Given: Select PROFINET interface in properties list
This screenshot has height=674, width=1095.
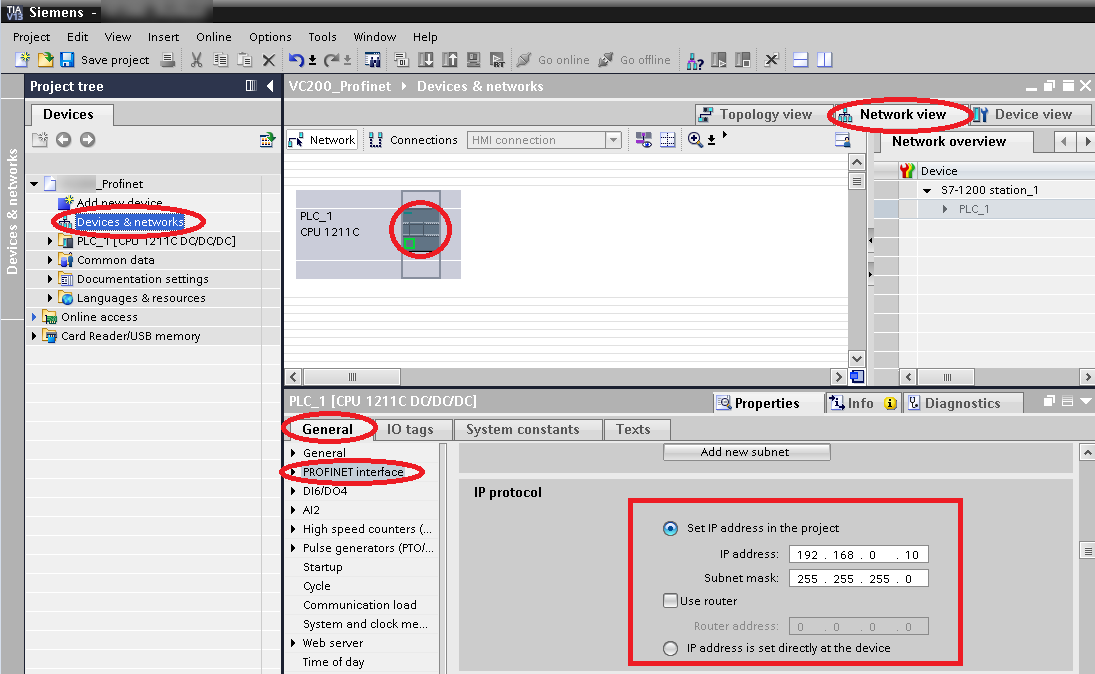Looking at the screenshot, I should coord(353,472).
